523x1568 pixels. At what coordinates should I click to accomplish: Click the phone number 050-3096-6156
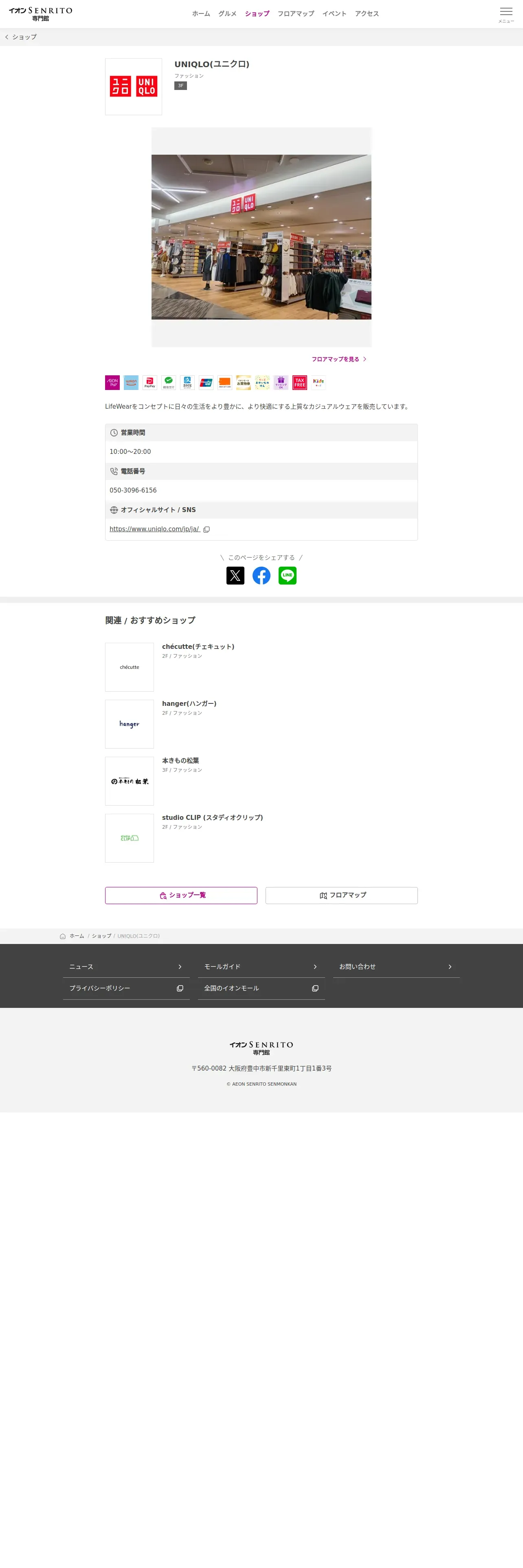coord(133,490)
